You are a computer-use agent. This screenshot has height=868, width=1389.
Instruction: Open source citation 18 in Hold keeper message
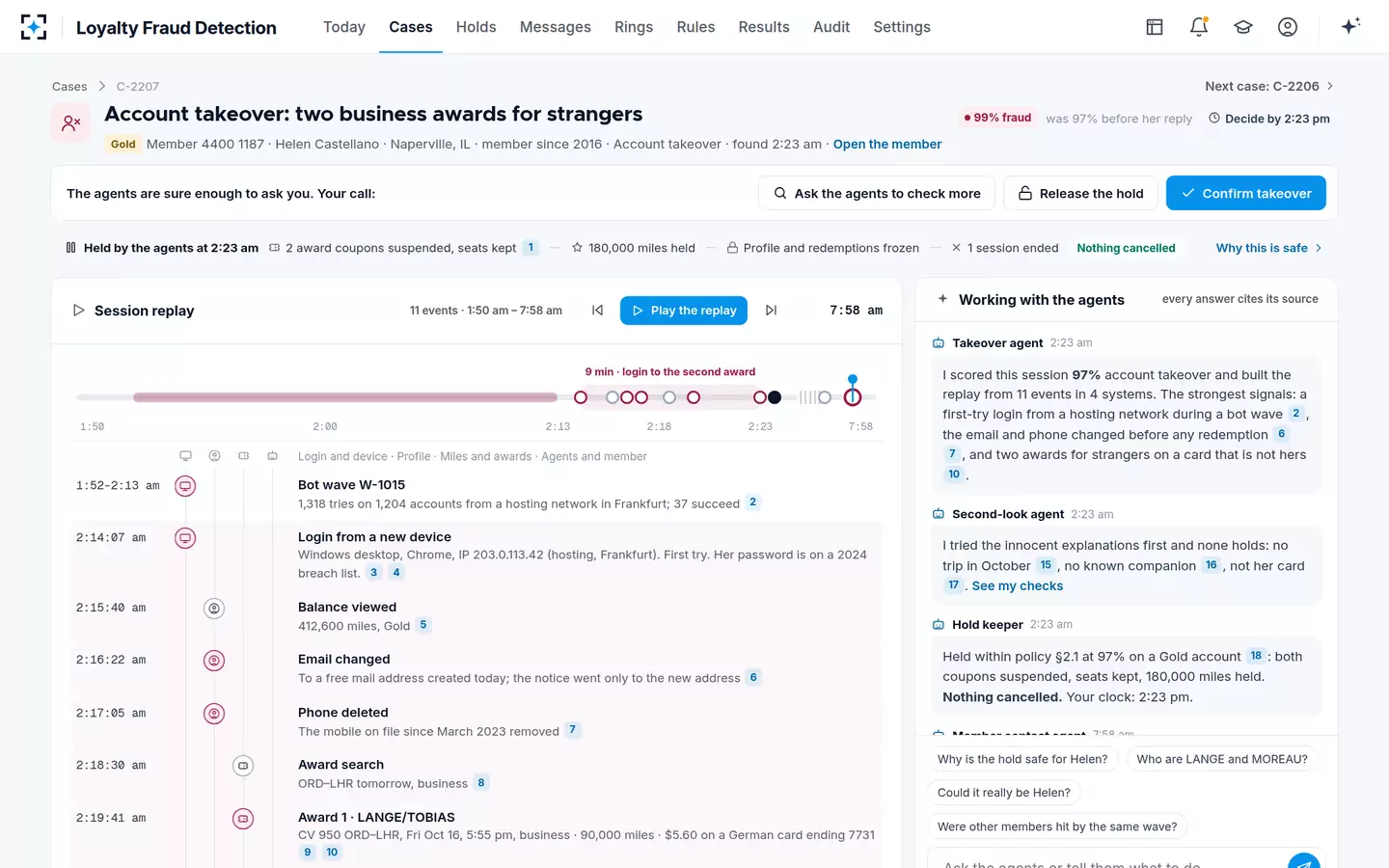point(1256,656)
